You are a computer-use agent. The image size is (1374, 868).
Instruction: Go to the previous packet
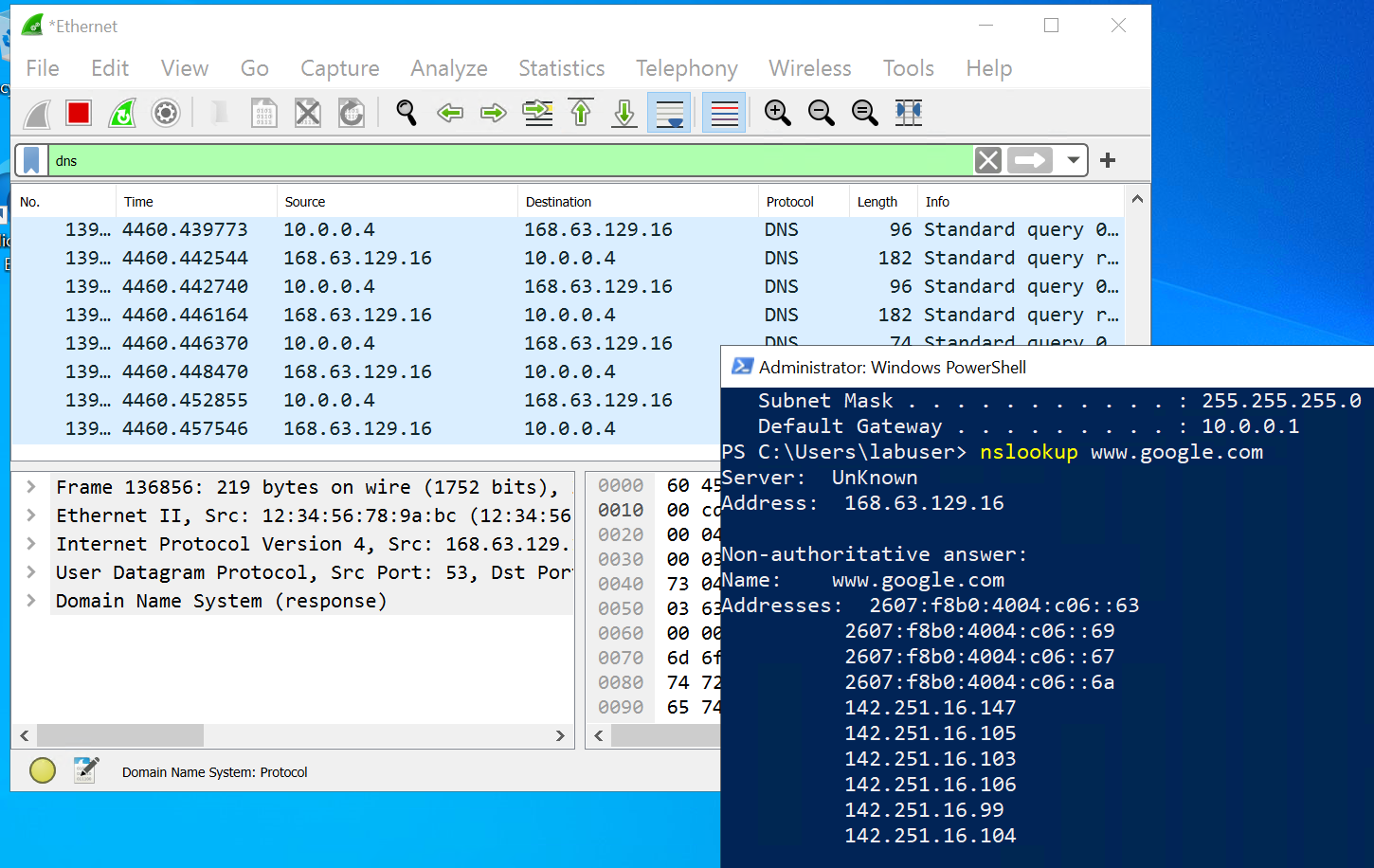pyautogui.click(x=450, y=112)
